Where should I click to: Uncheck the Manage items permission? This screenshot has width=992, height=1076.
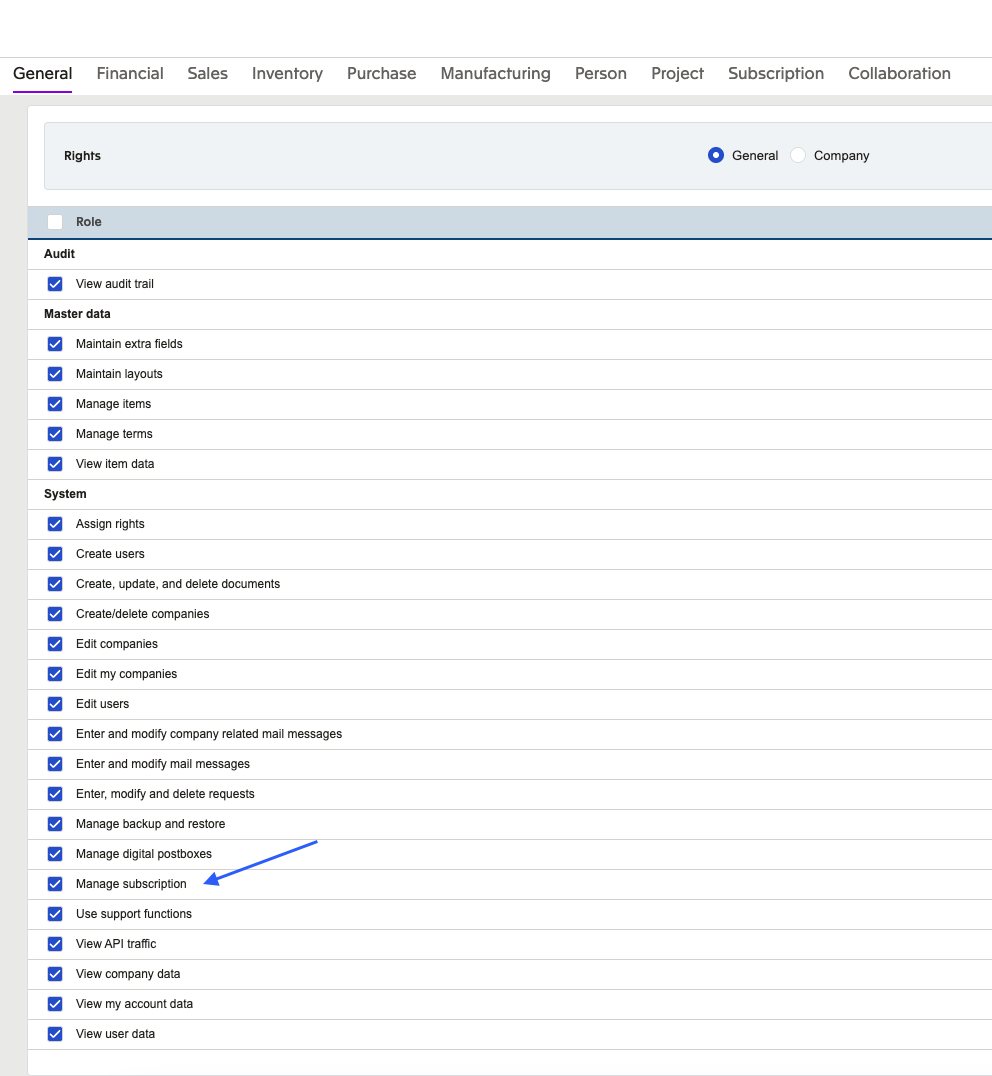pos(55,404)
